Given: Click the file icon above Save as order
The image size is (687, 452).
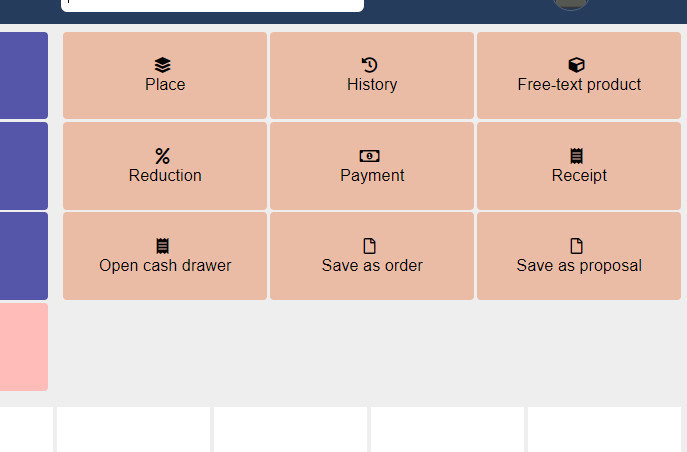Looking at the screenshot, I should [x=370, y=246].
